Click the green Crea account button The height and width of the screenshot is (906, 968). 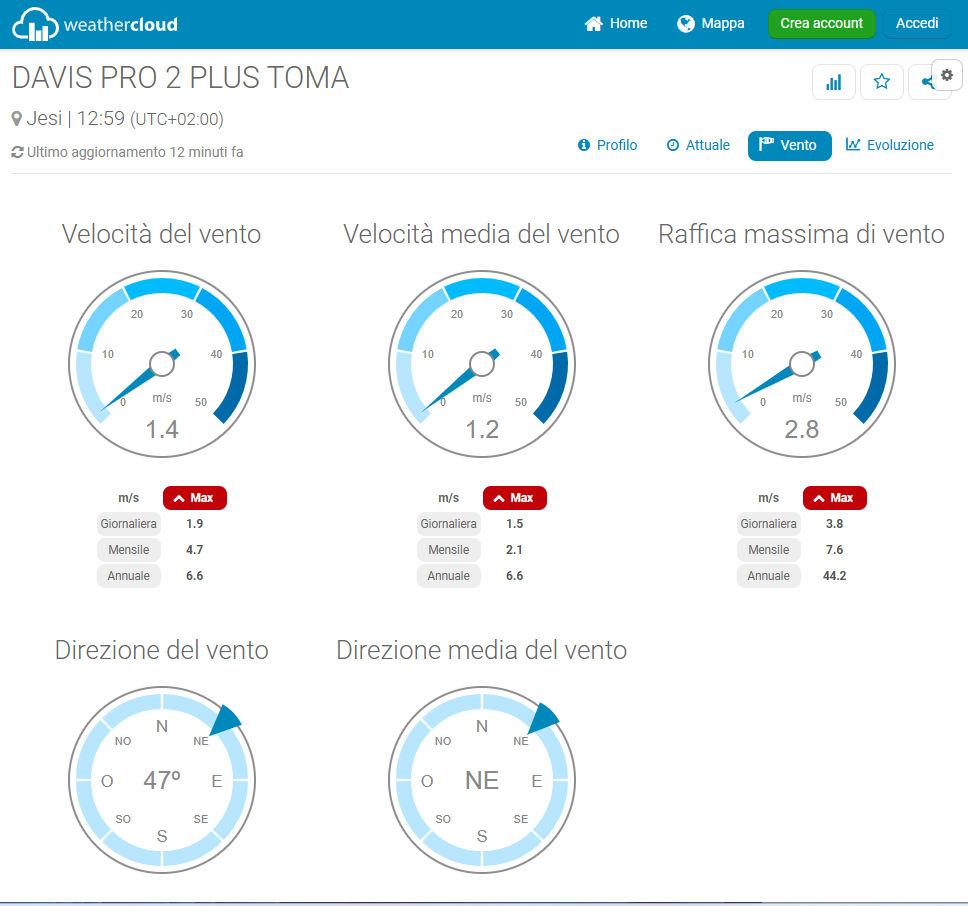[821, 23]
